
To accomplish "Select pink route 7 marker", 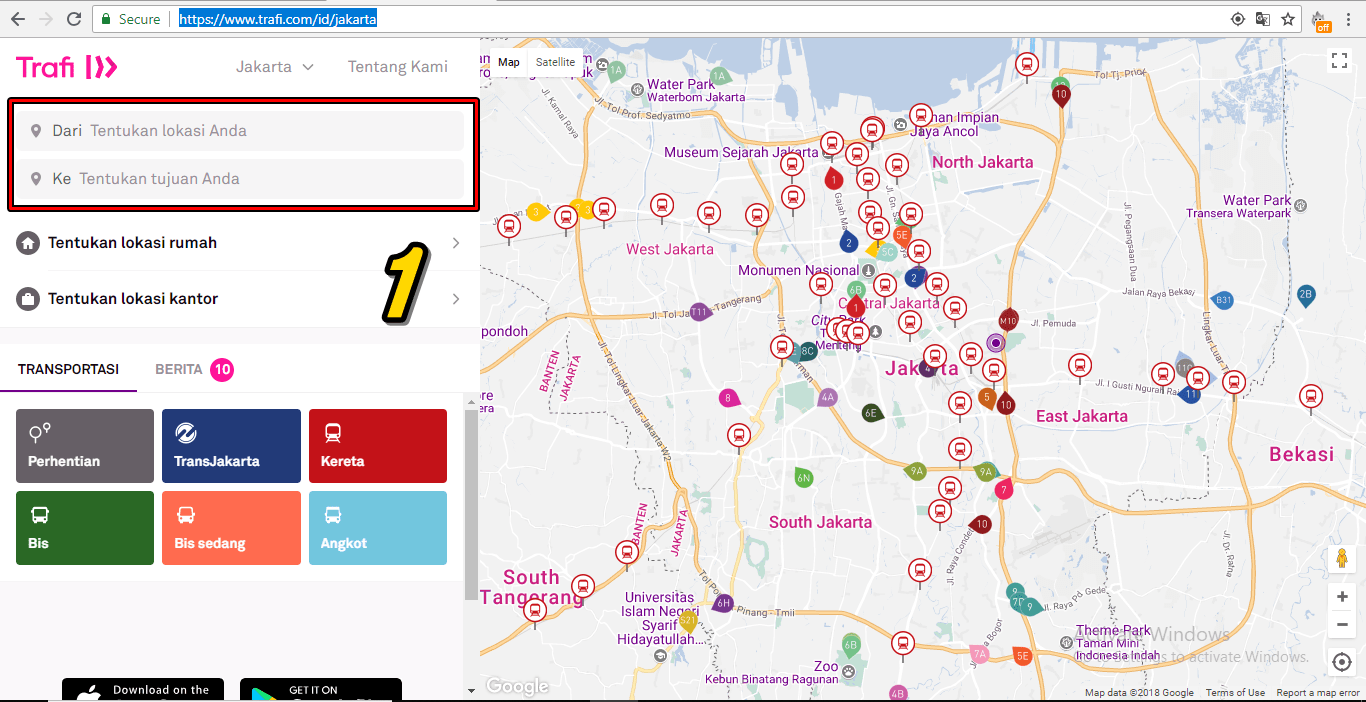I will (x=1004, y=490).
